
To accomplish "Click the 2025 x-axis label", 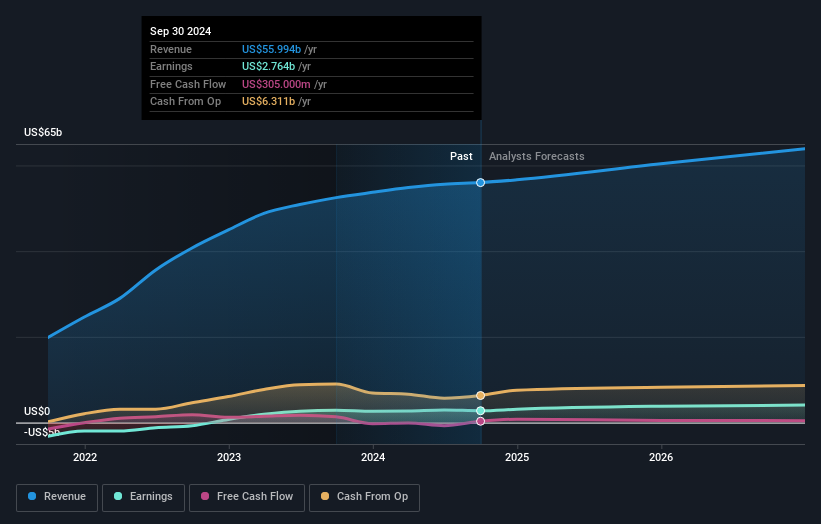I will (x=517, y=457).
